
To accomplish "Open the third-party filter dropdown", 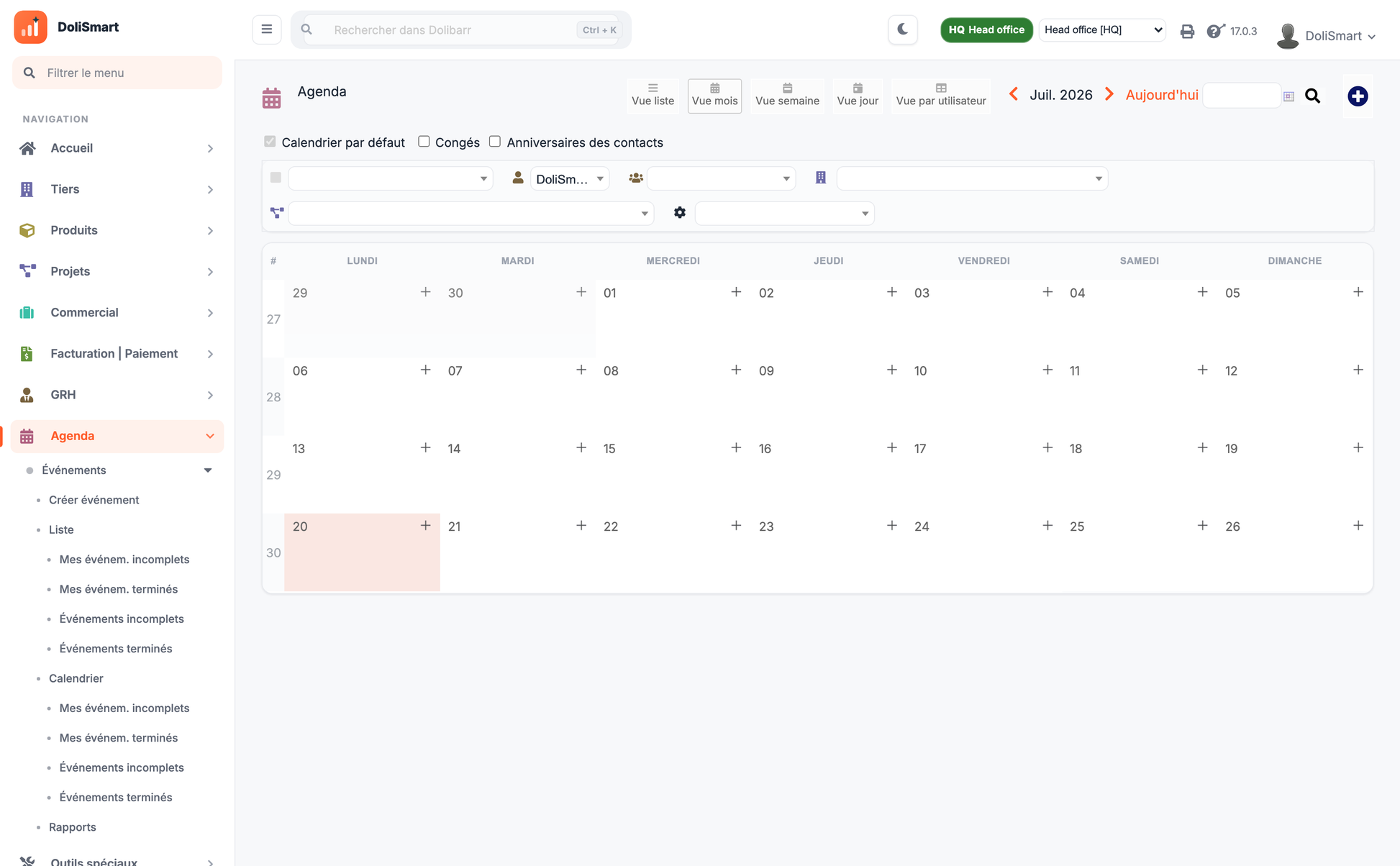I will click(972, 178).
